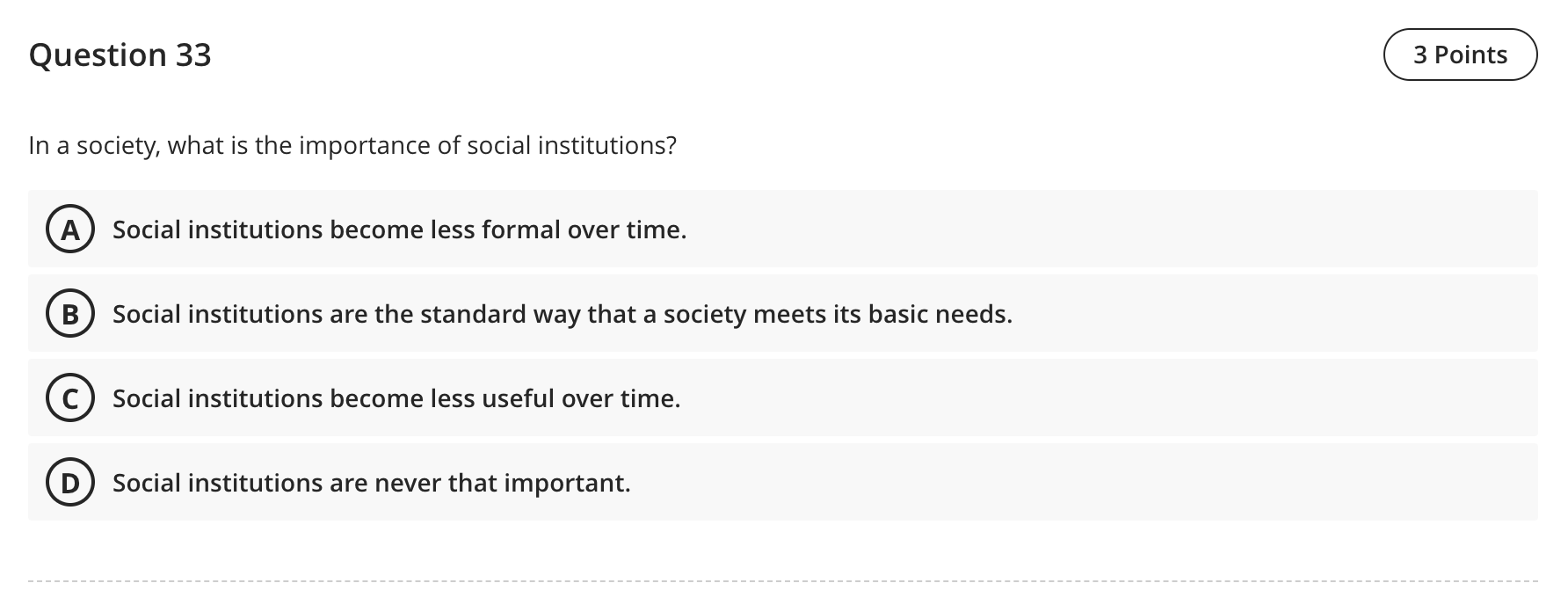1568x605 pixels.
Task: Select the circled letter A option
Action: [70, 230]
